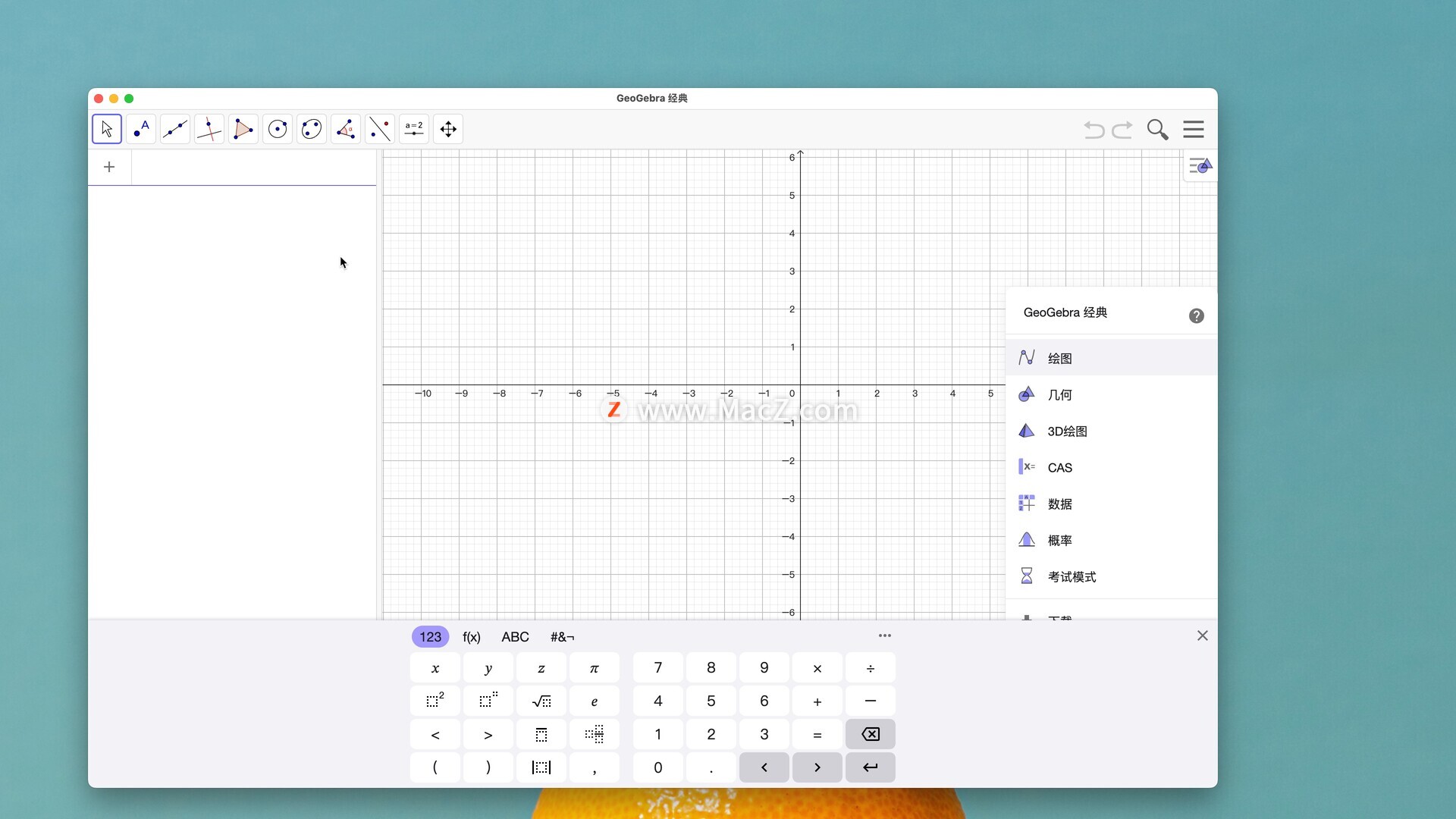Tap the comma key

tap(595, 767)
